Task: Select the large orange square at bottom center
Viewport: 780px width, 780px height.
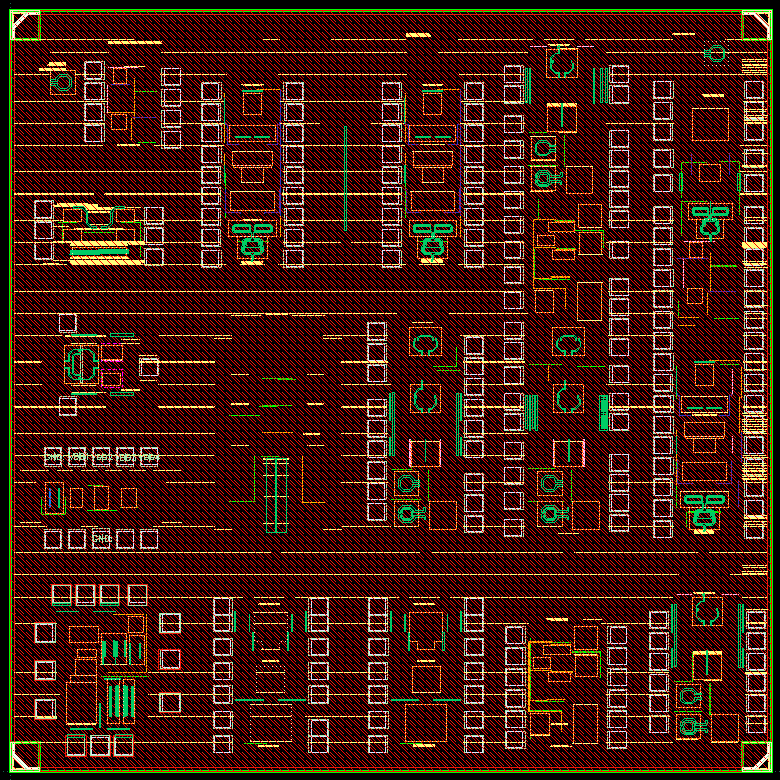Action: coord(427,723)
